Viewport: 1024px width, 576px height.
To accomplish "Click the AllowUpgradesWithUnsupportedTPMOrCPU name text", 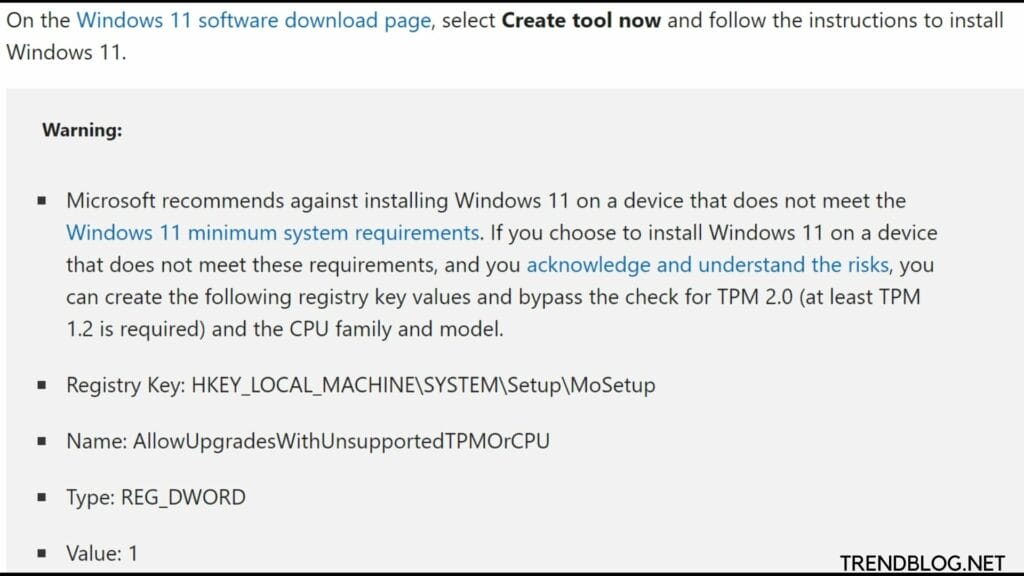I will pyautogui.click(x=342, y=441).
